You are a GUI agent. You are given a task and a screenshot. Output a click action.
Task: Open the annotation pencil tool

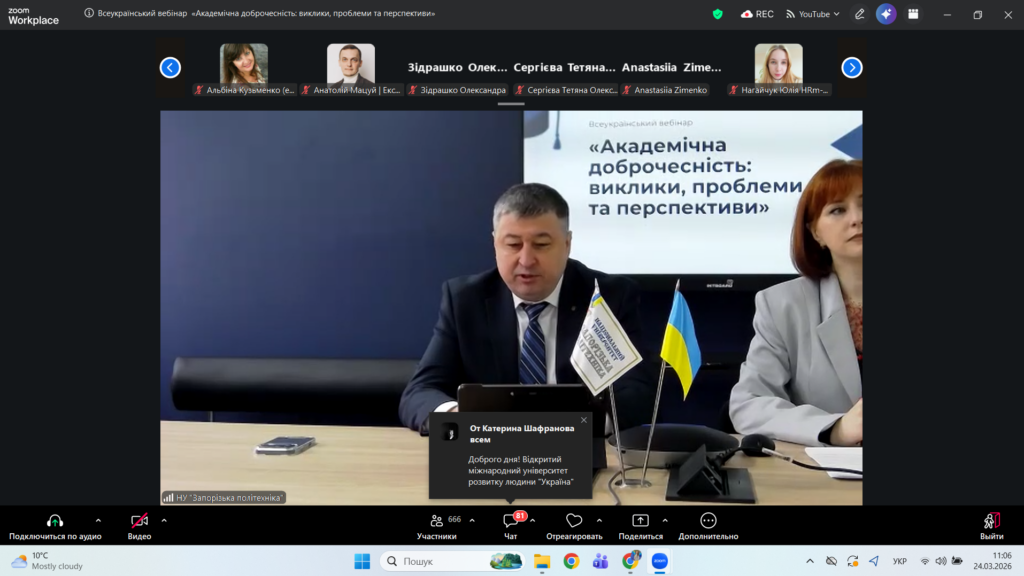click(x=859, y=14)
